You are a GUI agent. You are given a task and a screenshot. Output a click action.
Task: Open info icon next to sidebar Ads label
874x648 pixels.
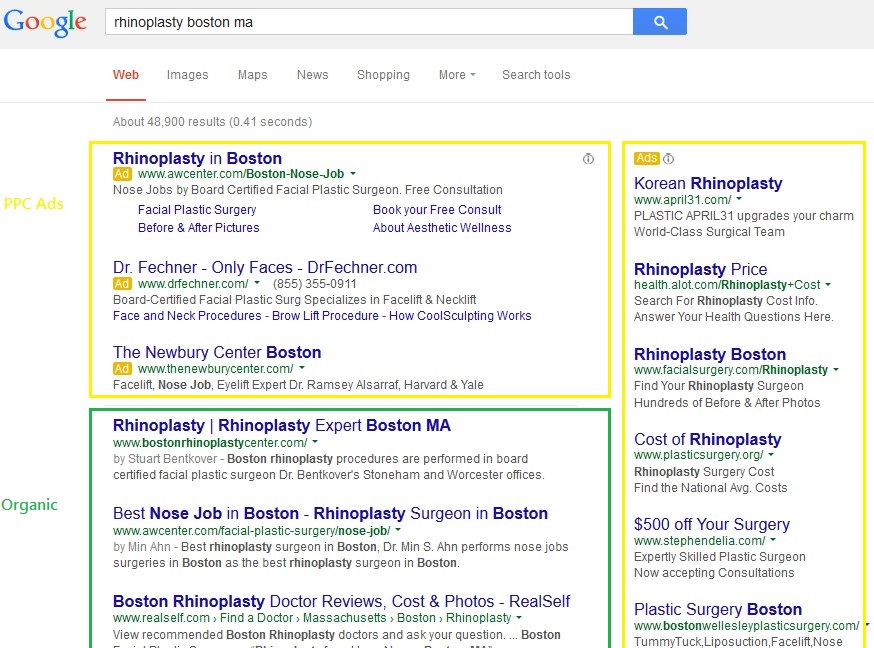coord(668,159)
